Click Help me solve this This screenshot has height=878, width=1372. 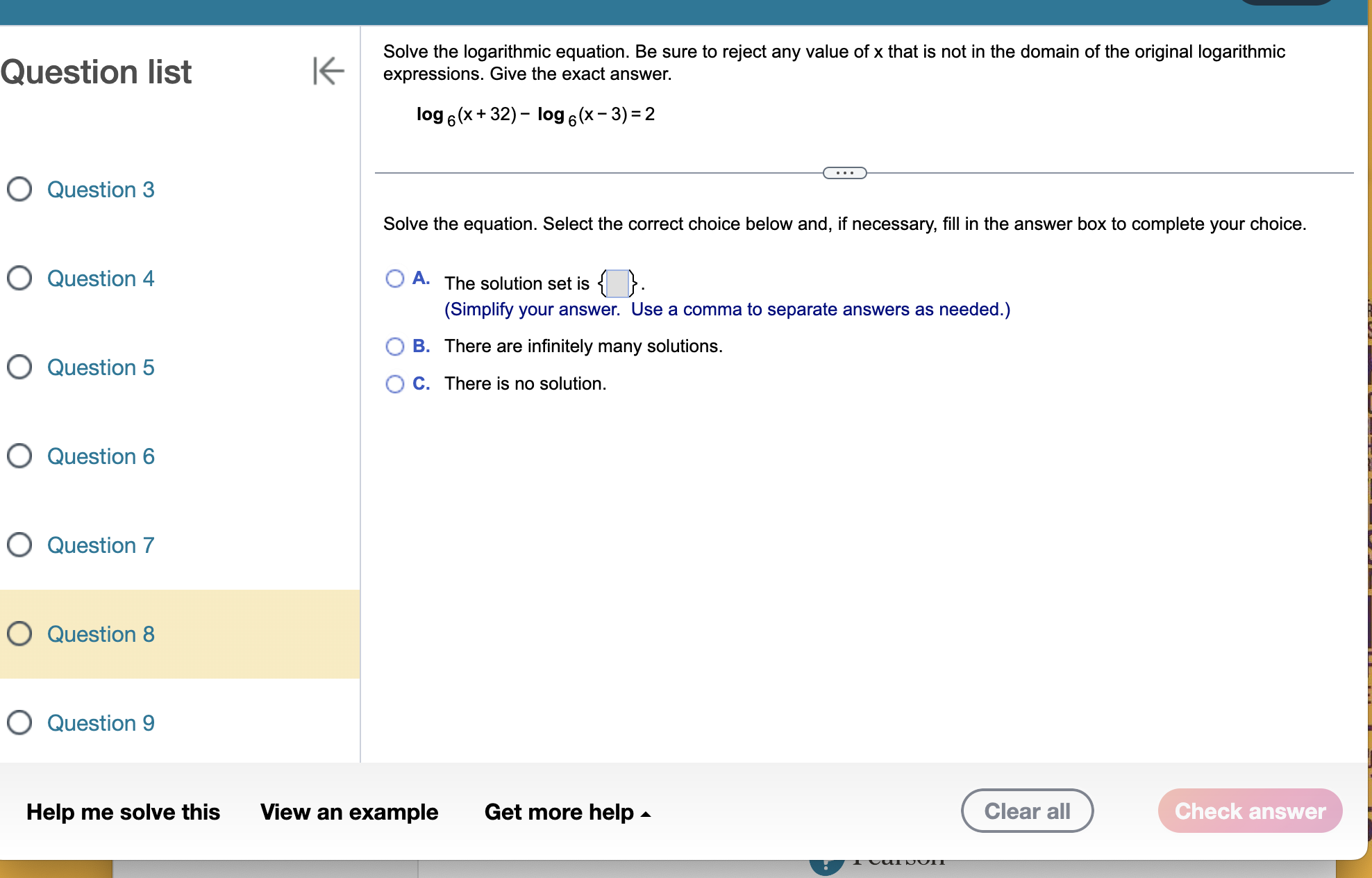[123, 812]
